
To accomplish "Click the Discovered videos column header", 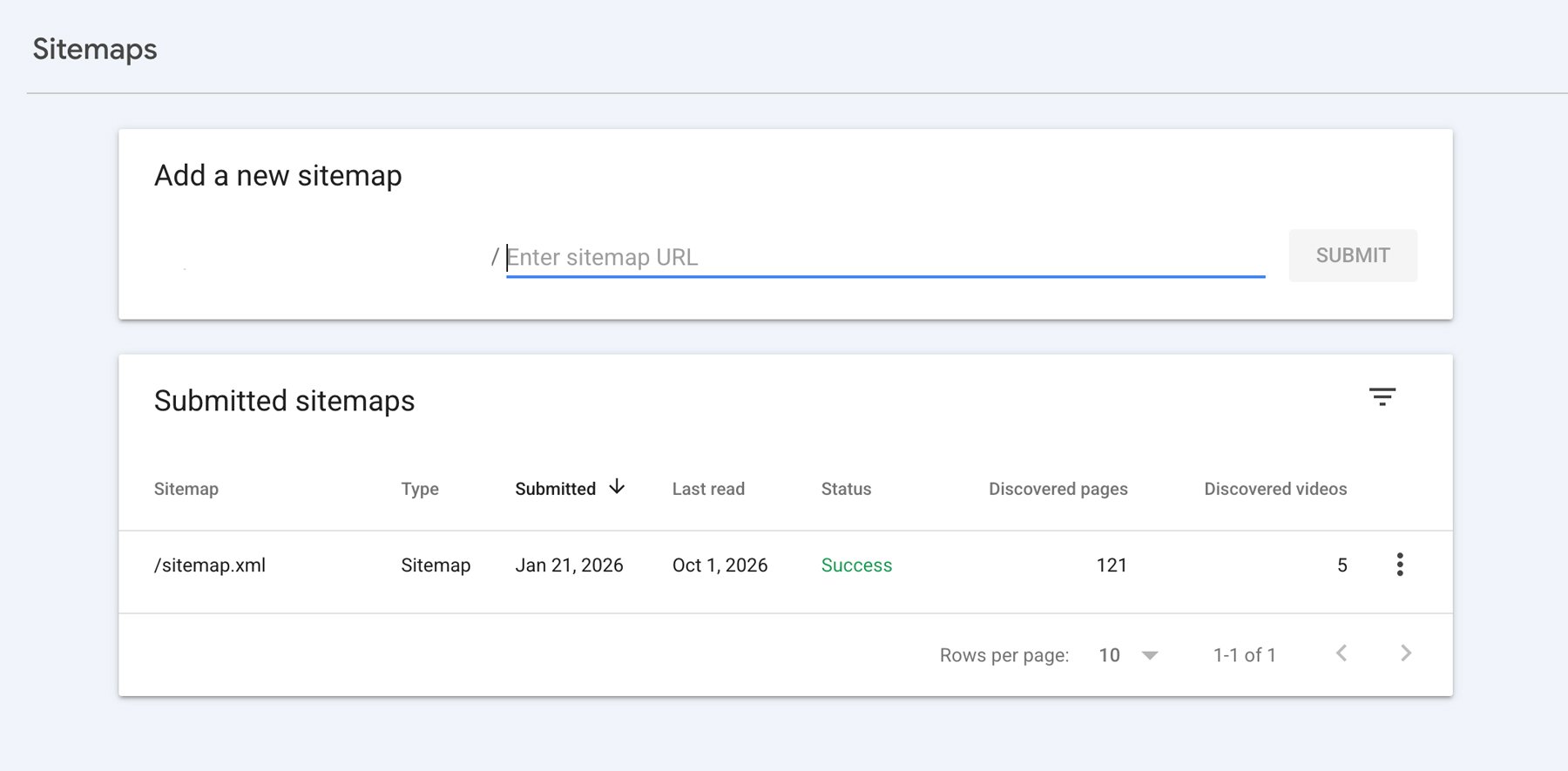I will pyautogui.click(x=1275, y=489).
